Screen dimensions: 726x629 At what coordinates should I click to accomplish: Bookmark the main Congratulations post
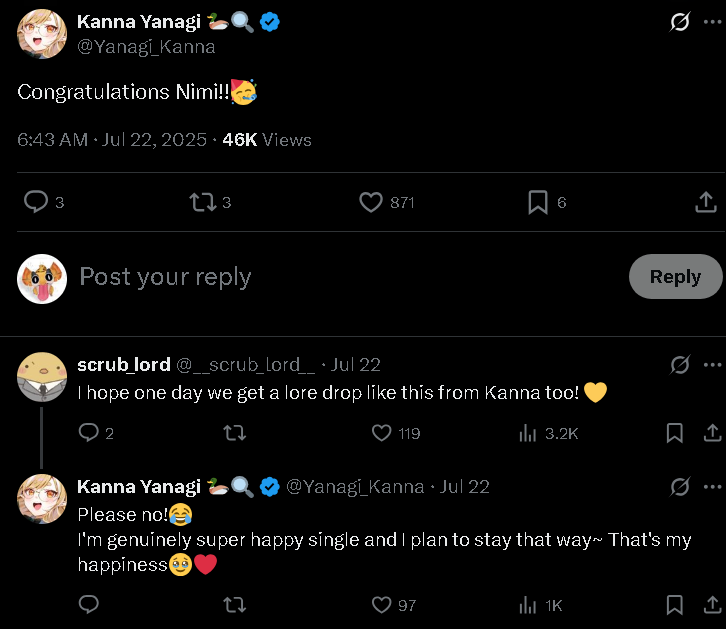coord(538,202)
